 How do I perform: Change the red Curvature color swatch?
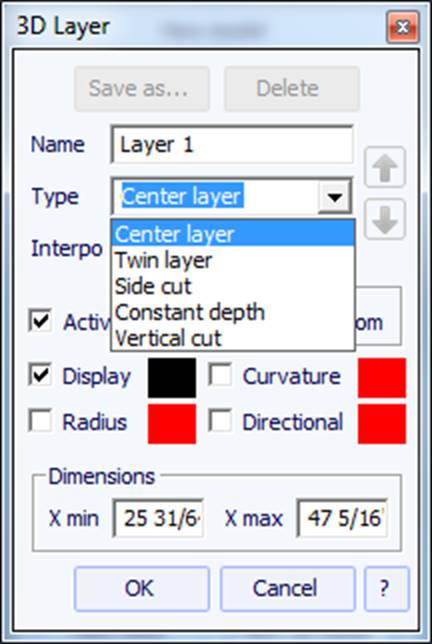tap(382, 378)
